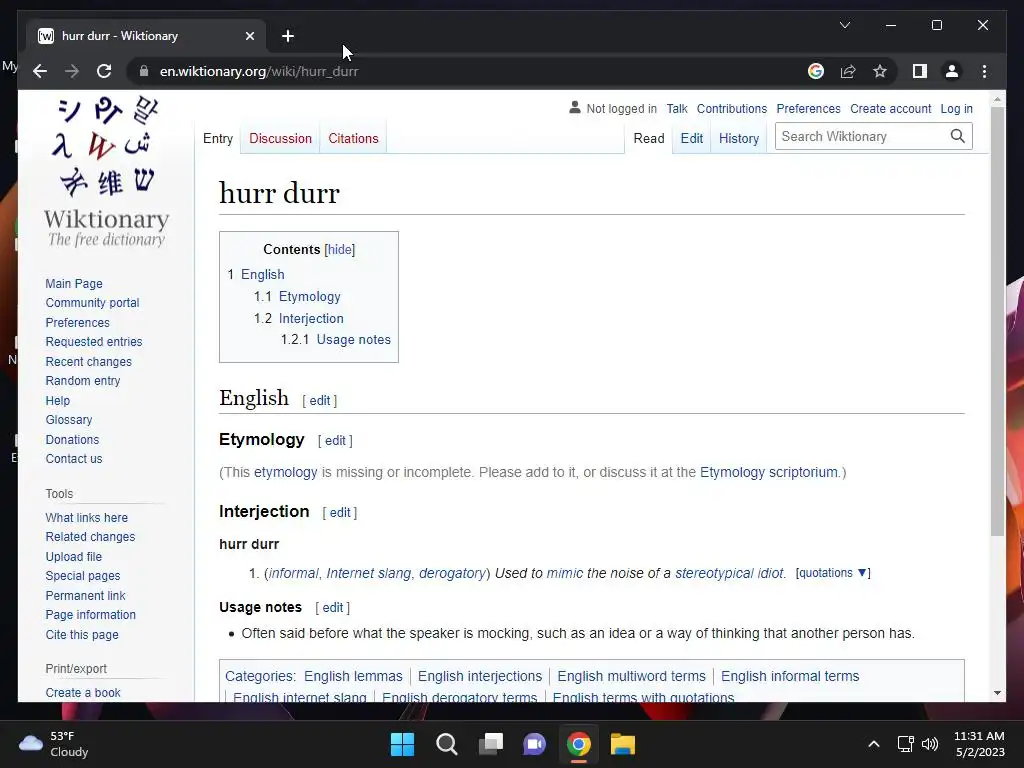Click the address bar URL

tap(259, 71)
